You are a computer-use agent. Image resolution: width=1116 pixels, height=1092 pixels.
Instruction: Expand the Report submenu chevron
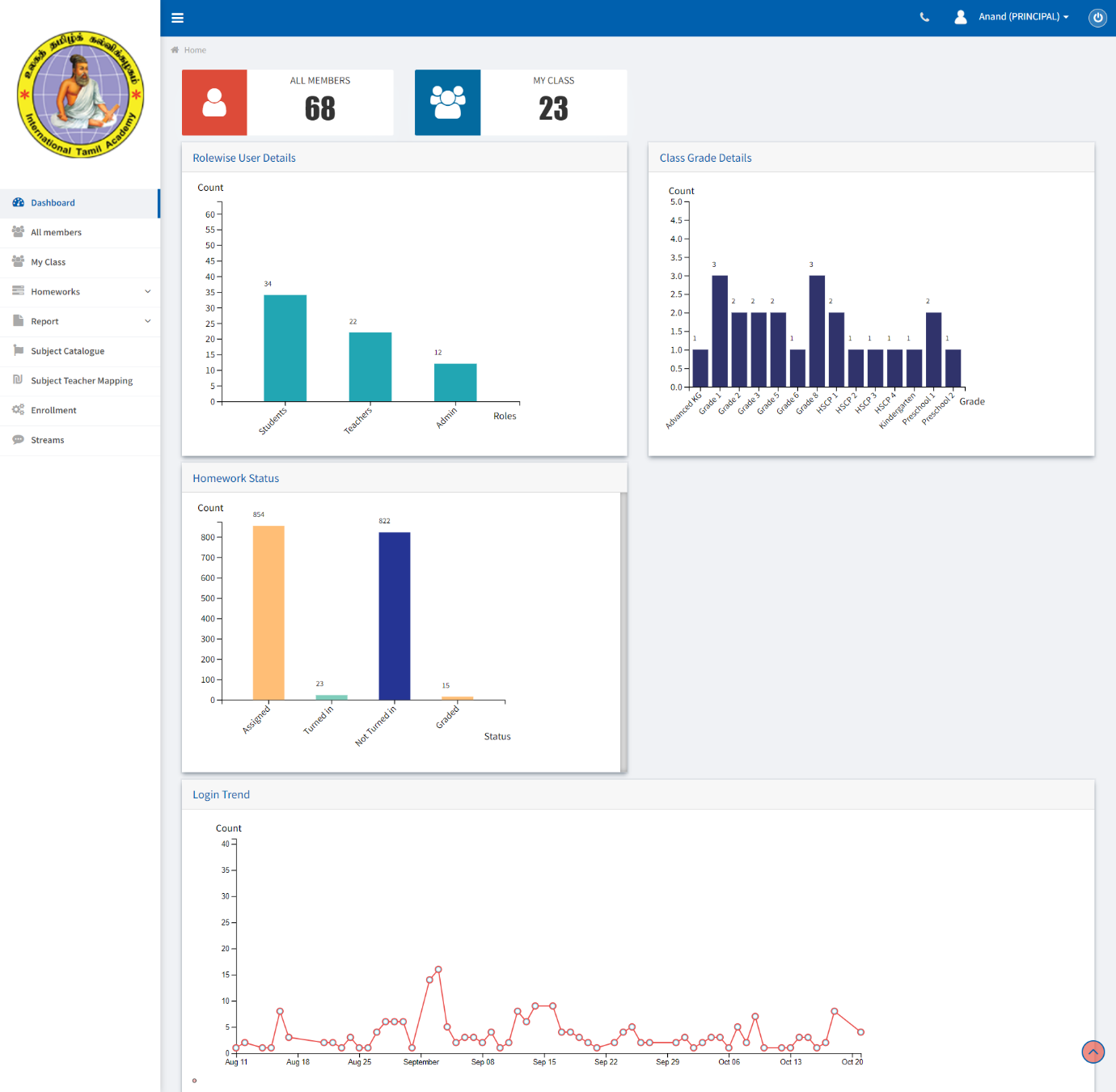point(148,321)
